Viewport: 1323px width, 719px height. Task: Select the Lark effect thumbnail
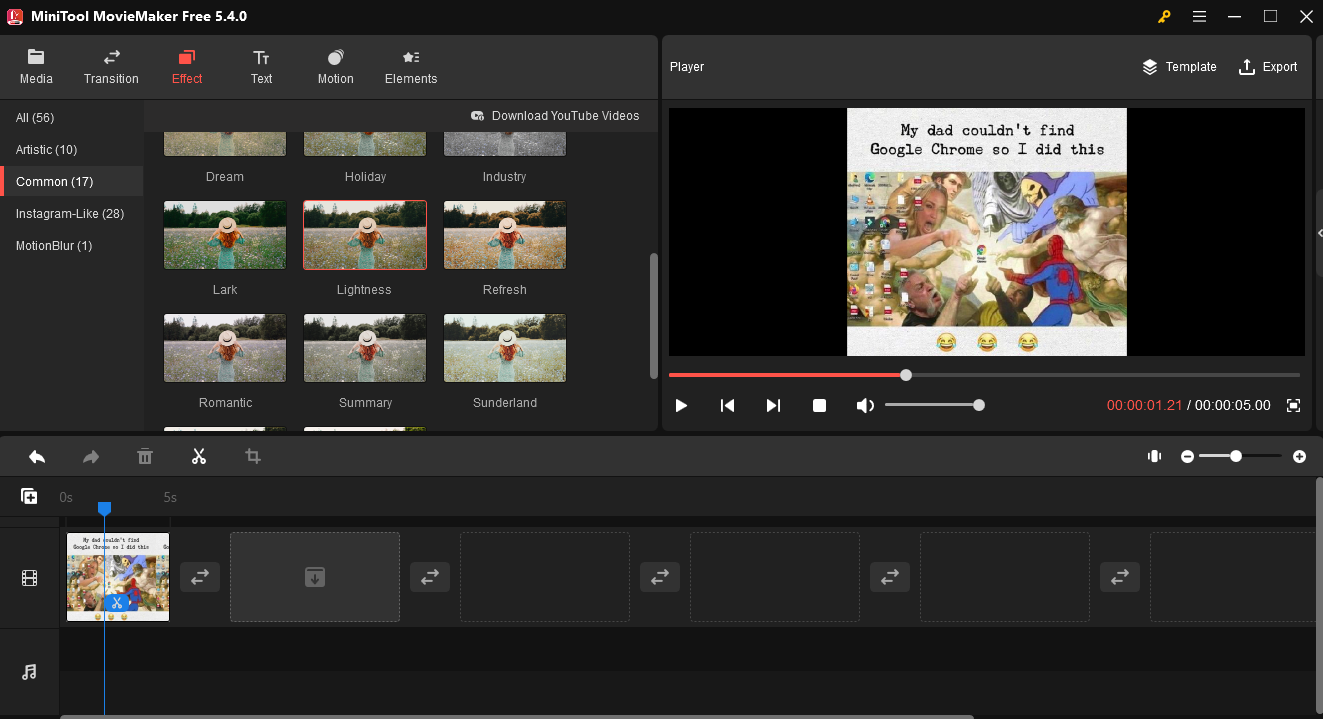[225, 235]
